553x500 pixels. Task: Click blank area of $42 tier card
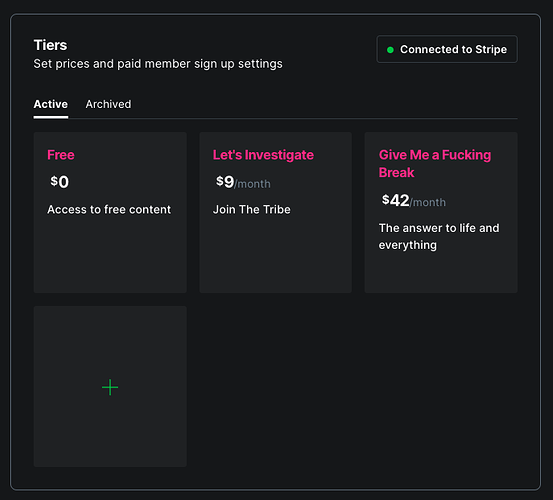[441, 273]
